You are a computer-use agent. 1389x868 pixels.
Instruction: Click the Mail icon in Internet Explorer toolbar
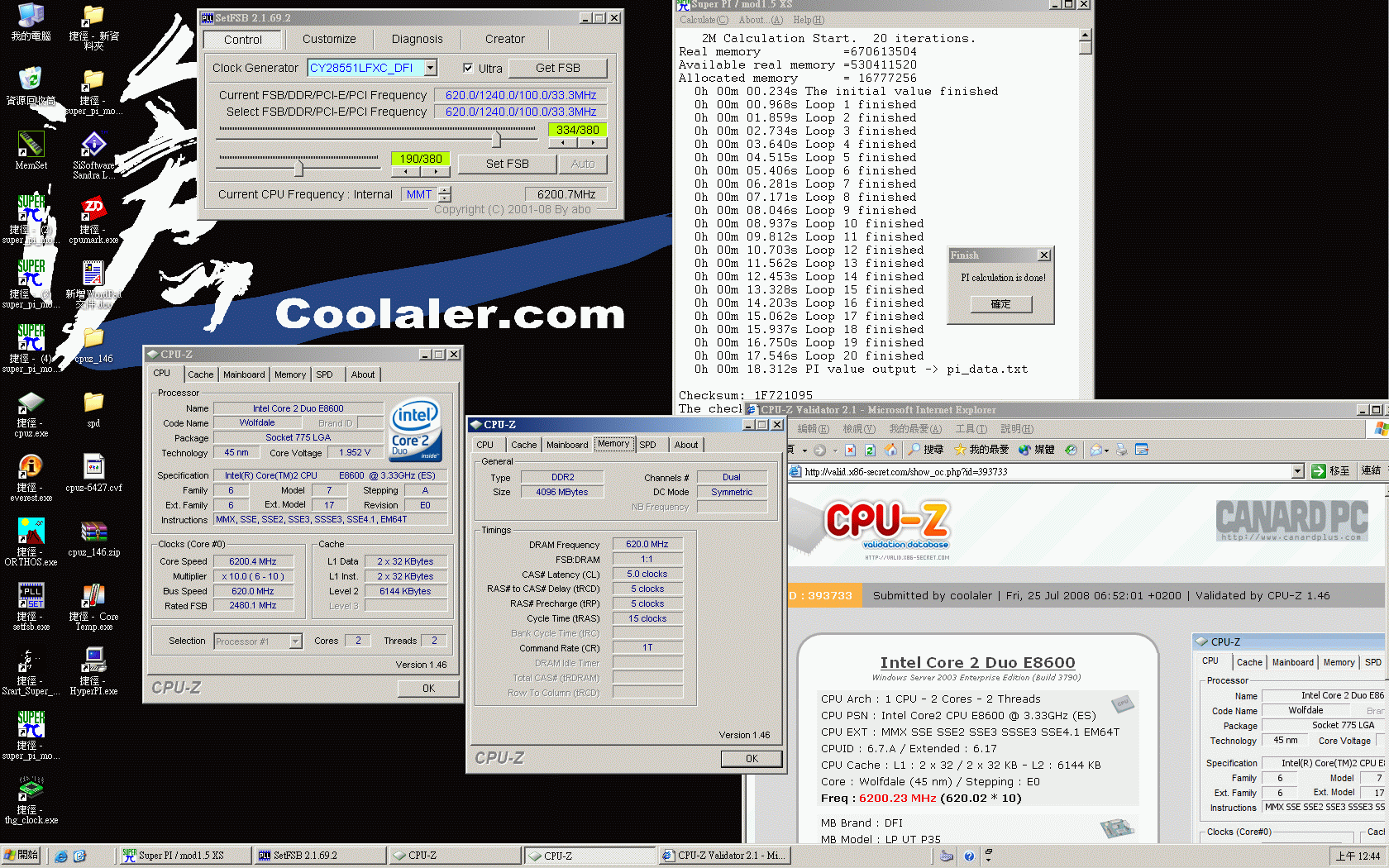coord(1096,450)
